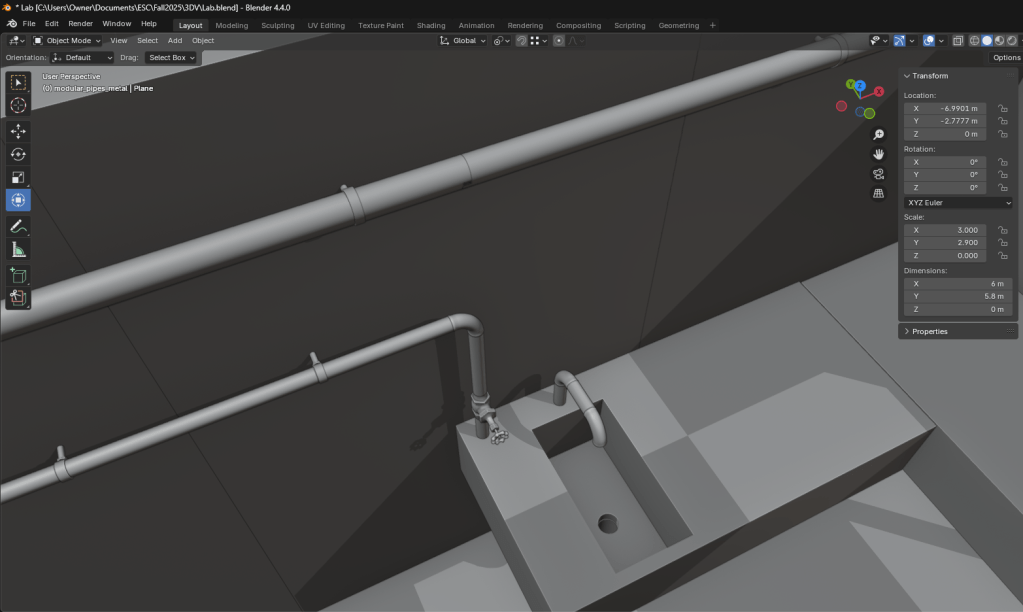Toggle camera view using camera icon
Image resolution: width=1023 pixels, height=612 pixels.
878,174
